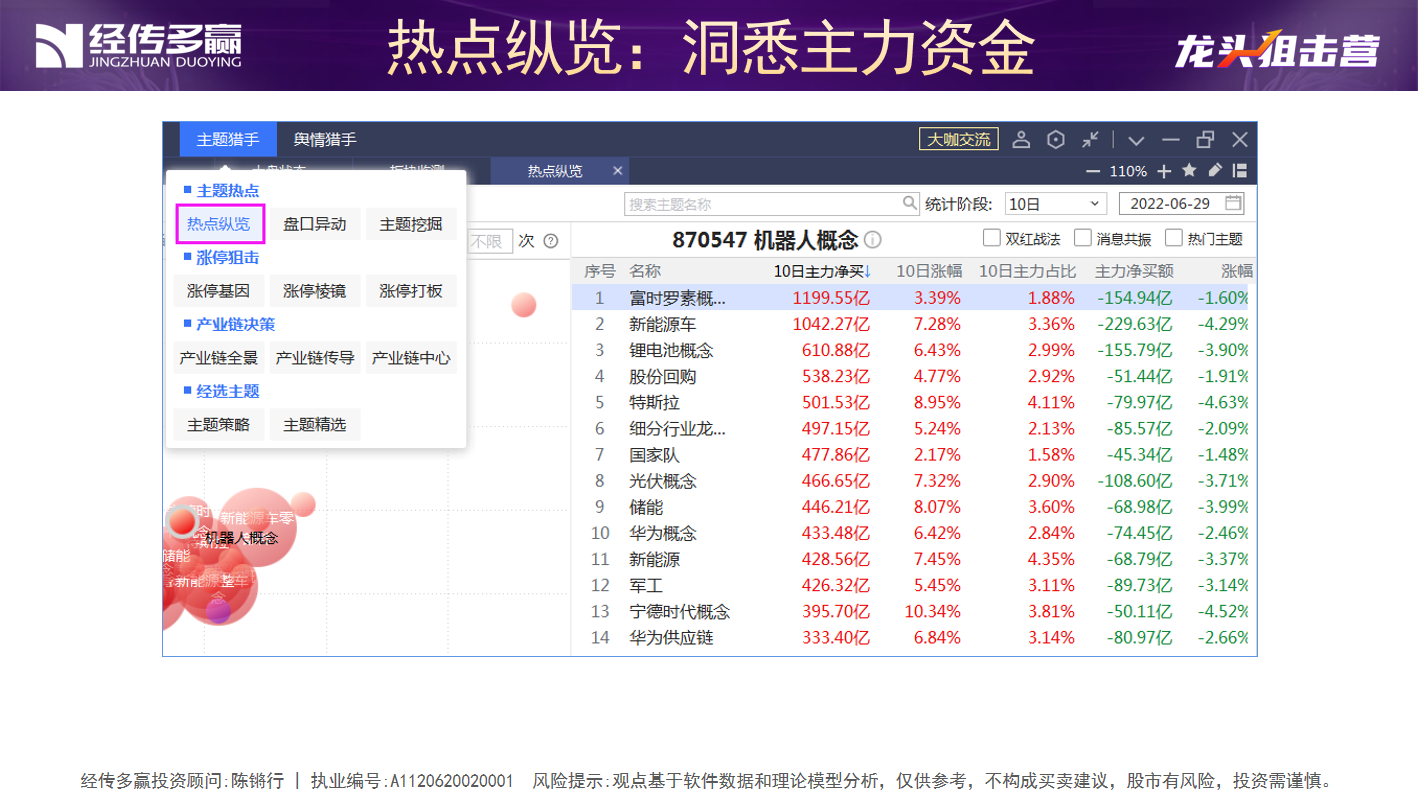This screenshot has height=796, width=1418.
Task: Select the 主题猎手 menu tab
Action: pyautogui.click(x=228, y=140)
